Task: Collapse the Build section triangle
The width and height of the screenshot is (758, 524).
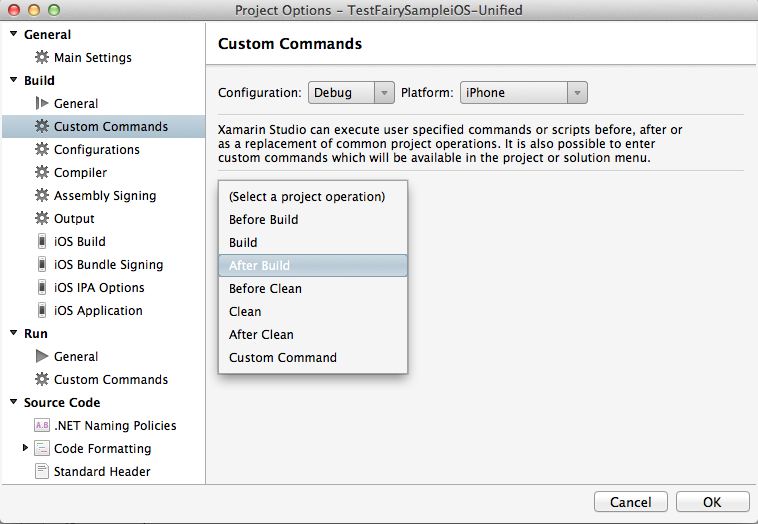Action: point(14,80)
